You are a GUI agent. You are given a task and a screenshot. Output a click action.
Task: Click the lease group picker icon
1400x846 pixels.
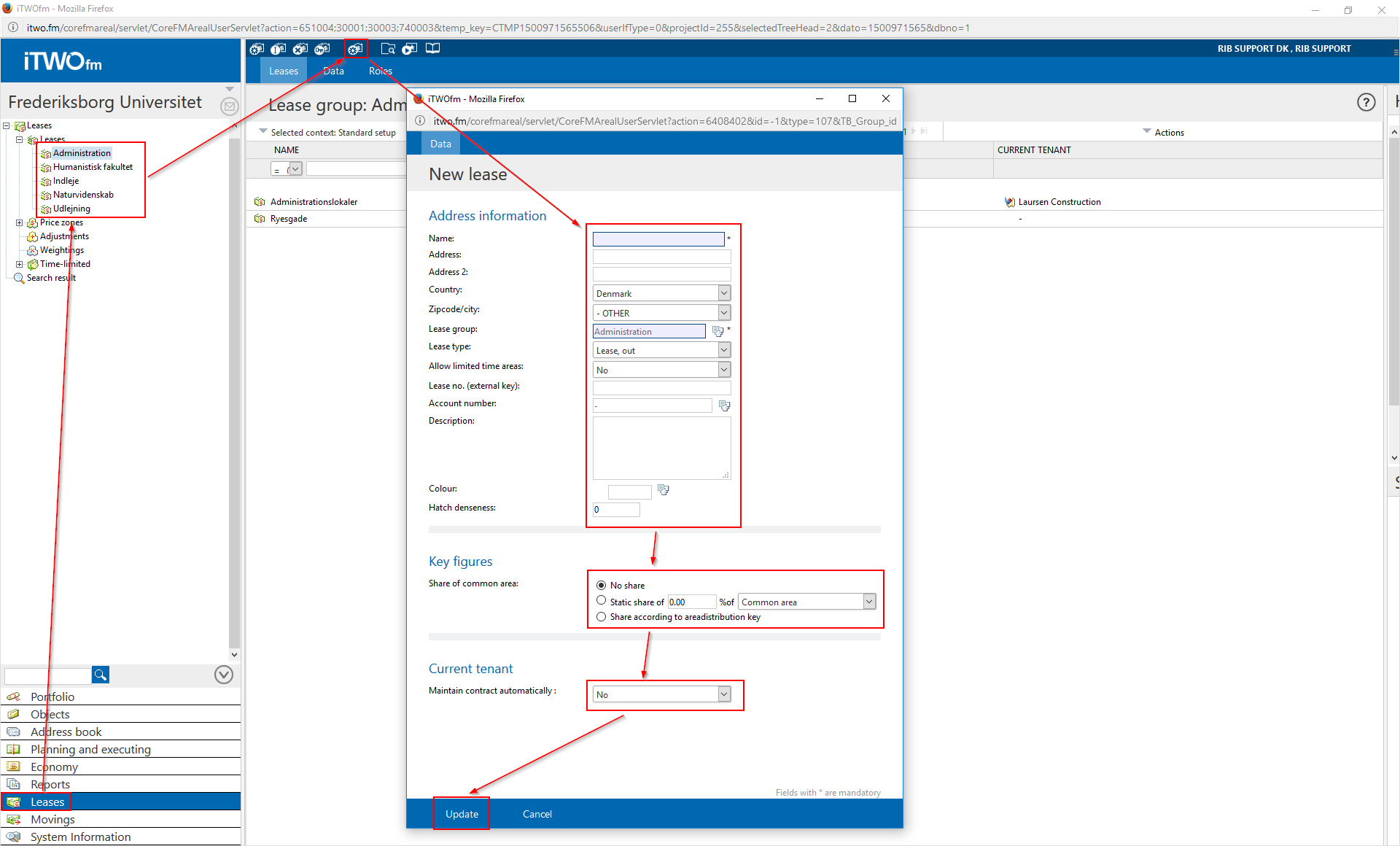click(x=717, y=332)
